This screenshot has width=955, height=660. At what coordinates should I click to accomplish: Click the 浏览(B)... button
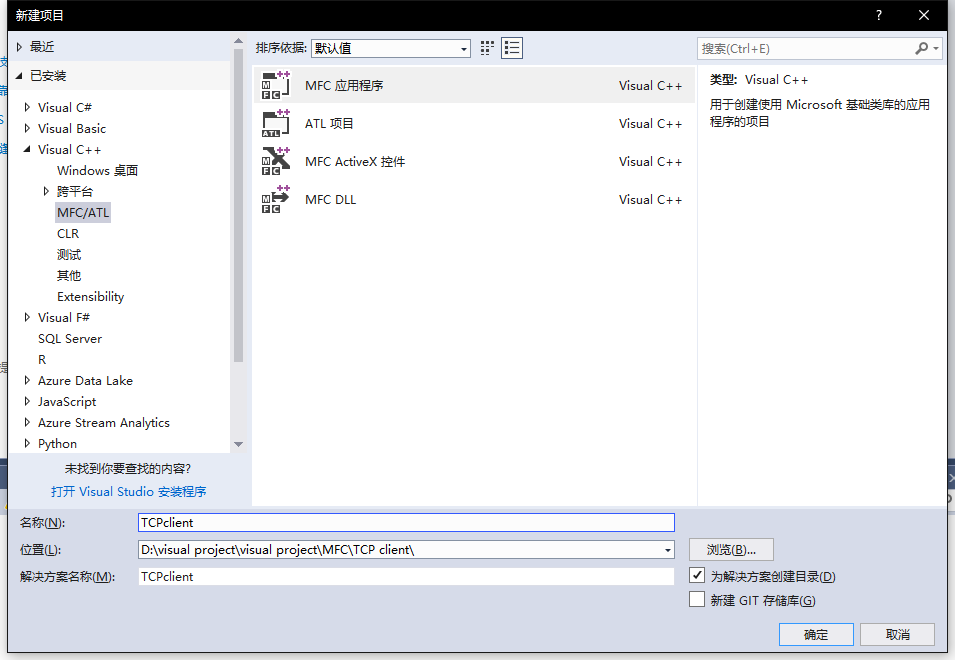click(x=731, y=550)
